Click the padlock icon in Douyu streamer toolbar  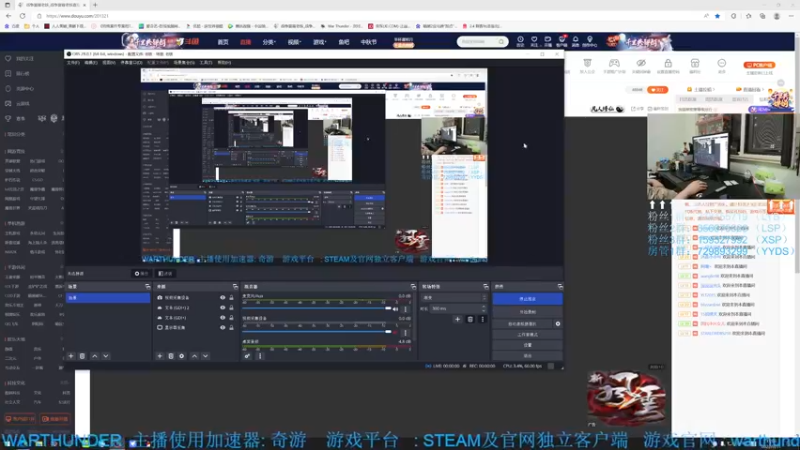tap(668, 63)
